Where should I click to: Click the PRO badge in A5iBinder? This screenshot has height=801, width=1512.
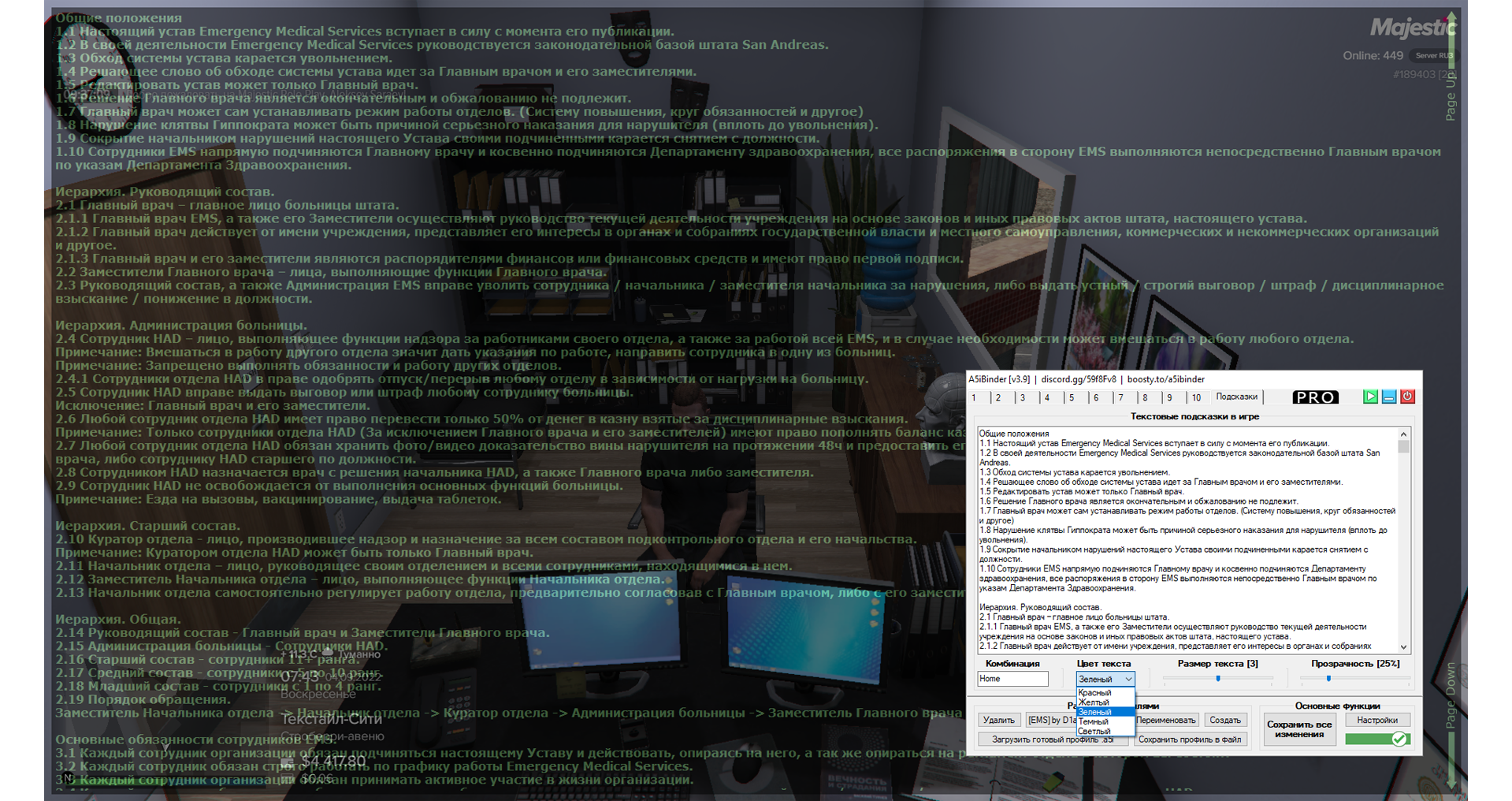coord(1315,397)
